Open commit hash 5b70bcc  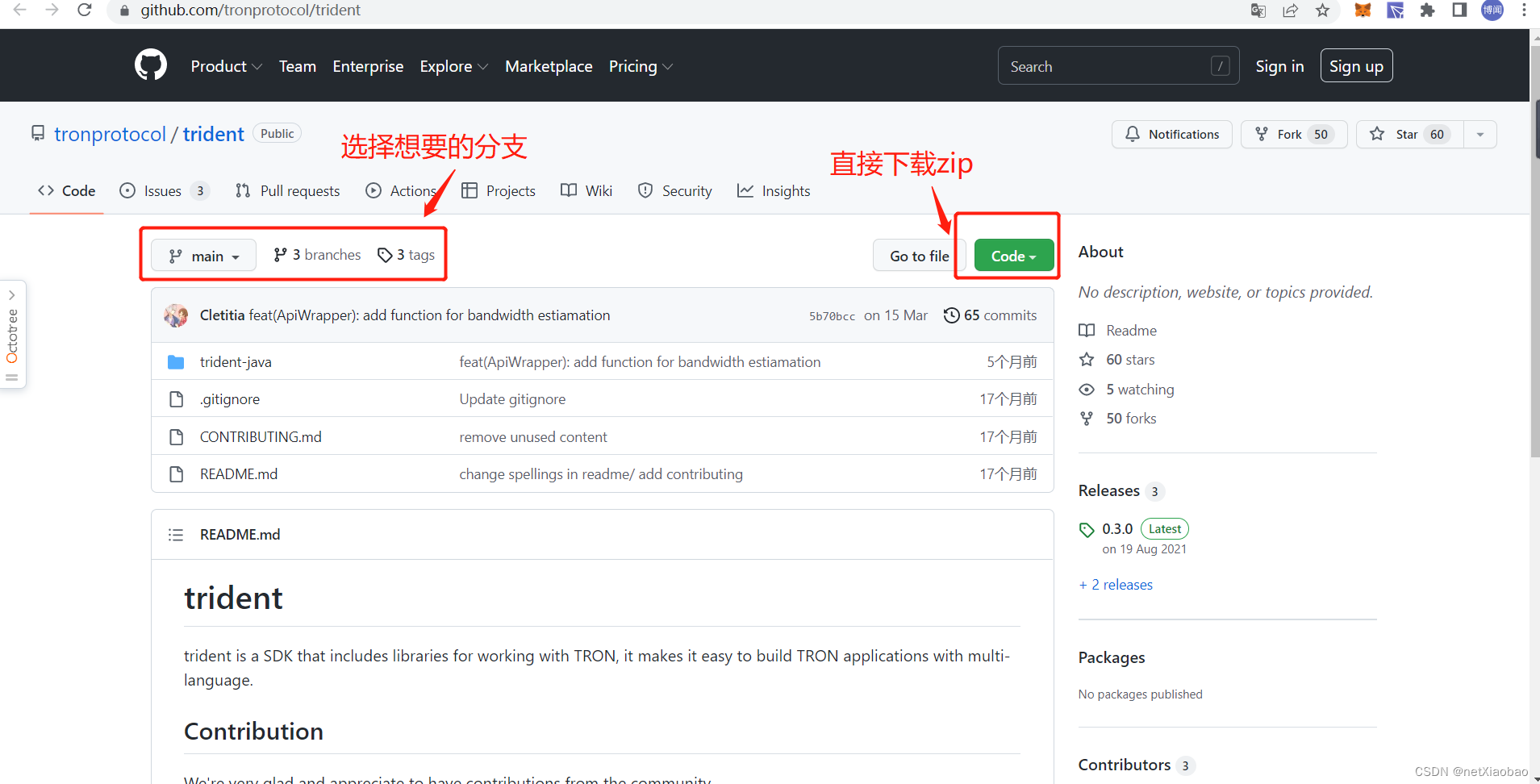click(x=832, y=316)
